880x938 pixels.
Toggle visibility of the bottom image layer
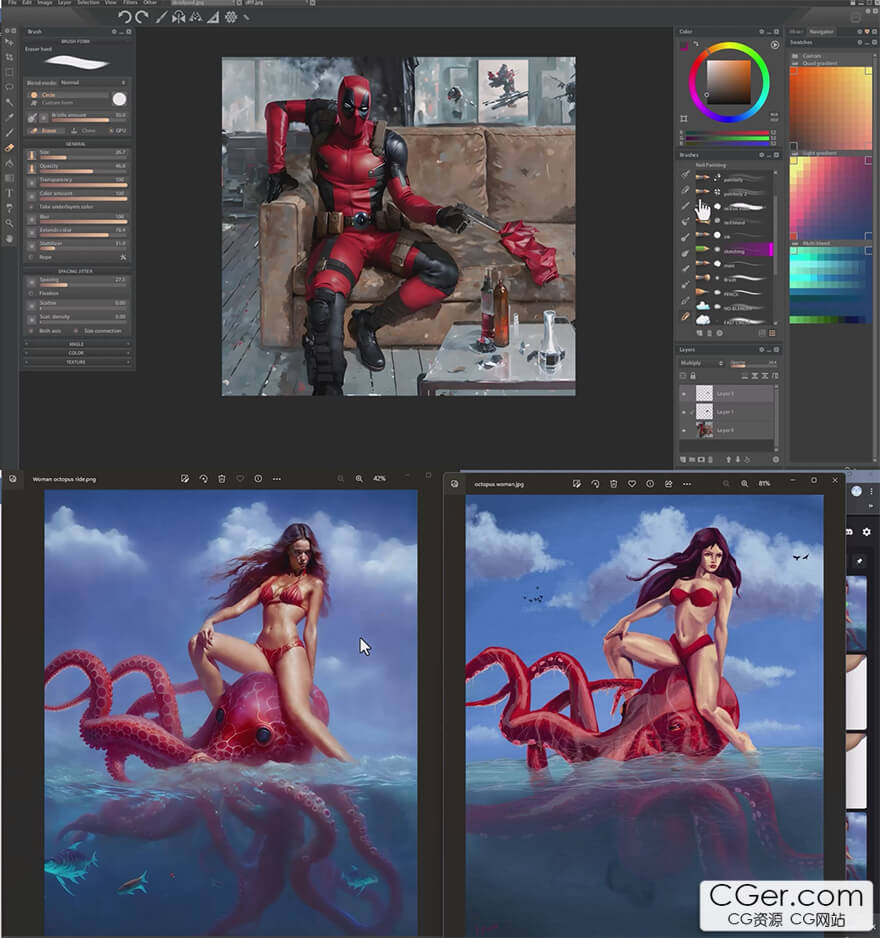[684, 430]
